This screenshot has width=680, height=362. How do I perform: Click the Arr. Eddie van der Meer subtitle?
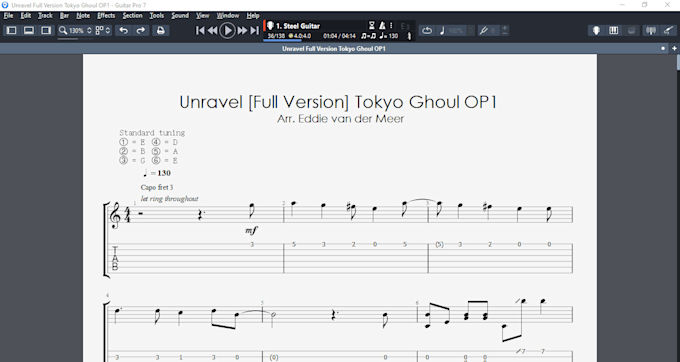coord(340,118)
